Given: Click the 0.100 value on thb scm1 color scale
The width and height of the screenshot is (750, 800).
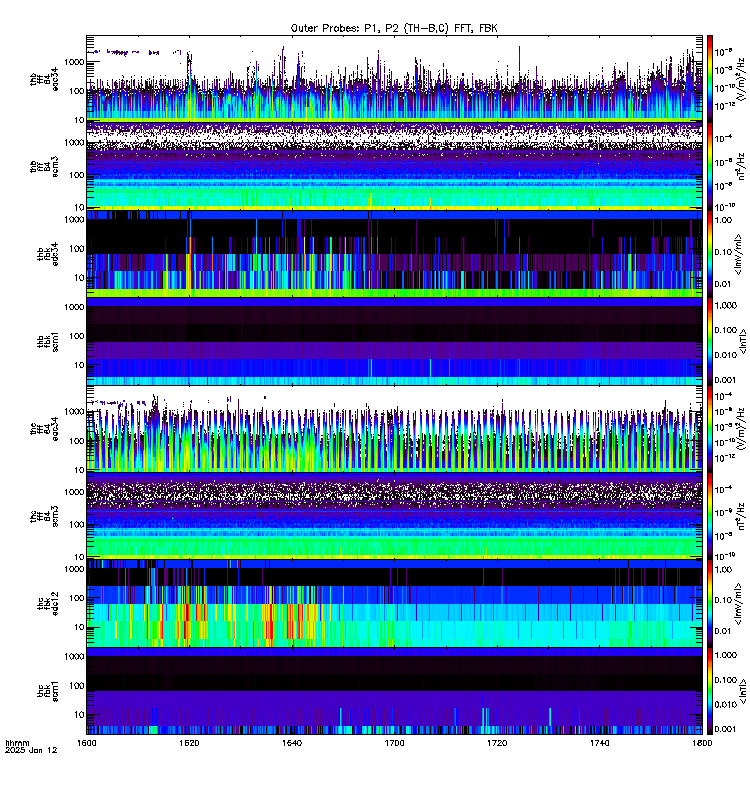Looking at the screenshot, I should coord(726,330).
